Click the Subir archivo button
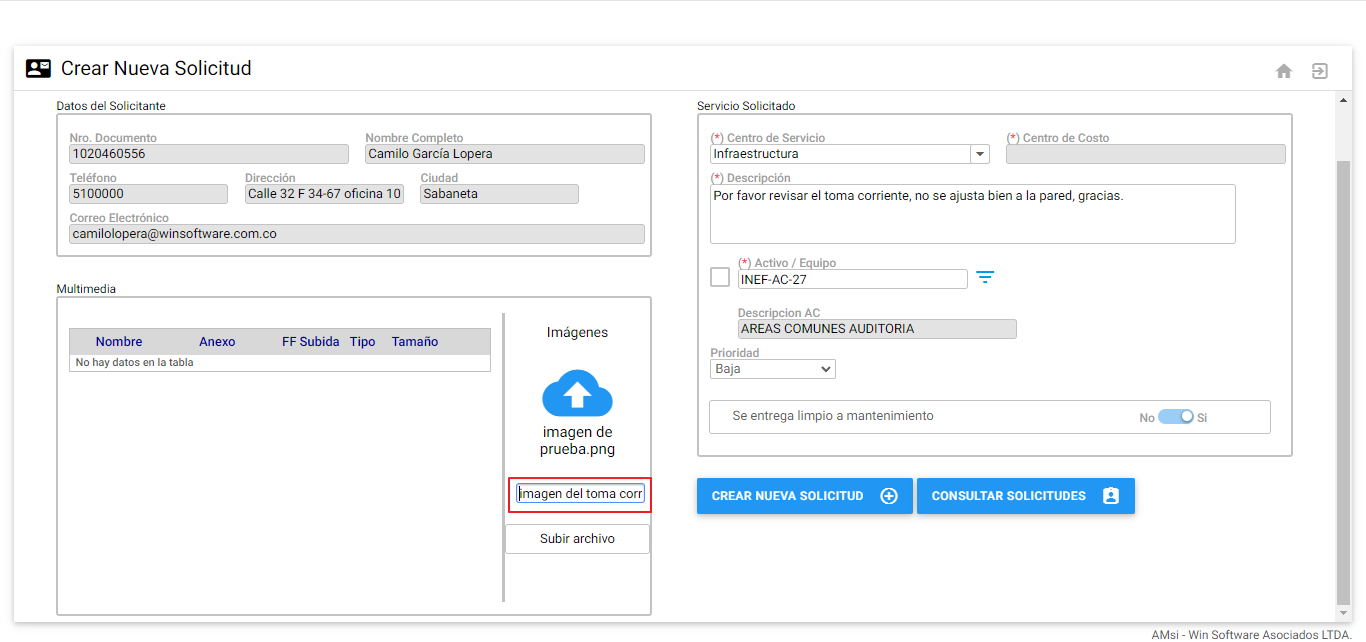 click(x=577, y=539)
